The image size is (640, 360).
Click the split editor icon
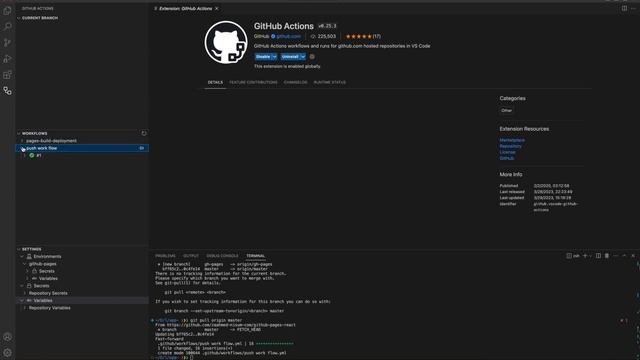tap(624, 8)
